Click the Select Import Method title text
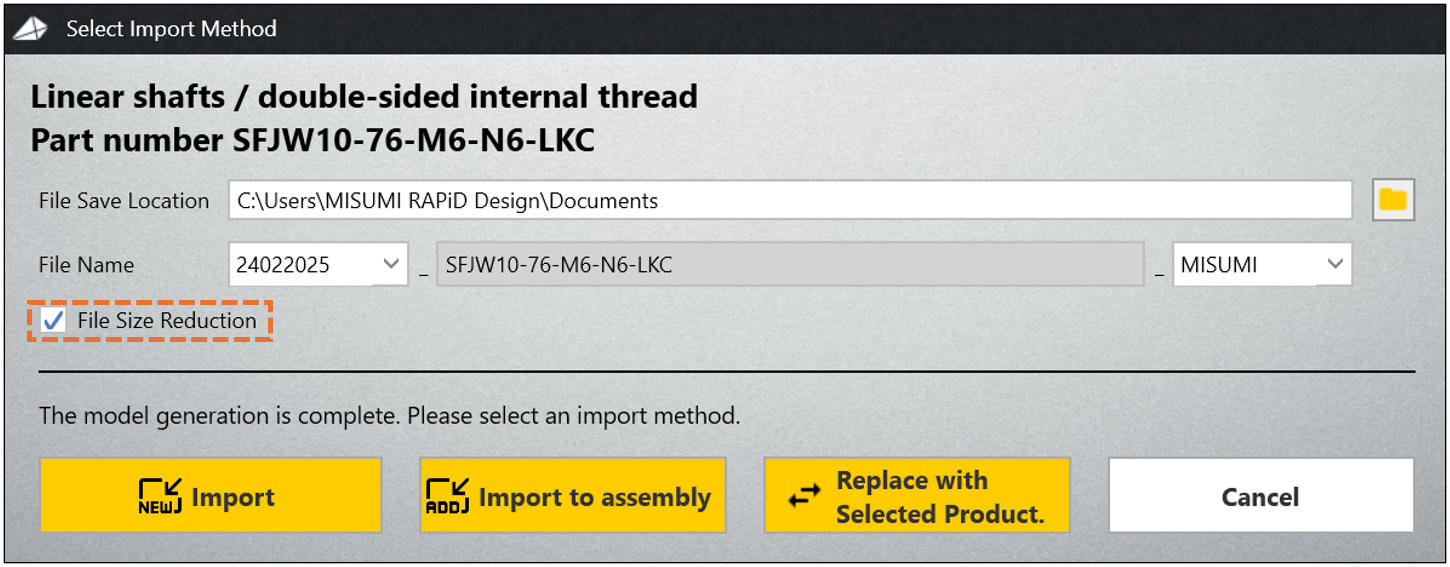The width and height of the screenshot is (1450, 567). 171,29
